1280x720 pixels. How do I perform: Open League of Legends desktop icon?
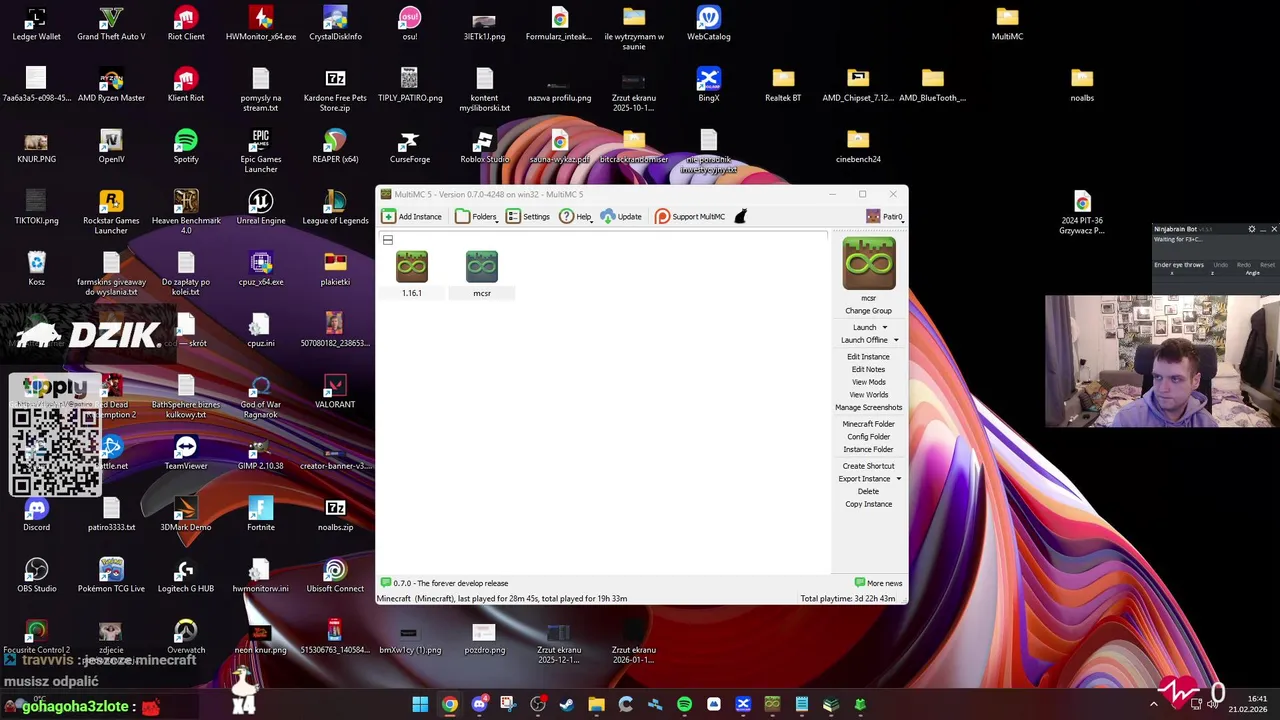point(335,208)
